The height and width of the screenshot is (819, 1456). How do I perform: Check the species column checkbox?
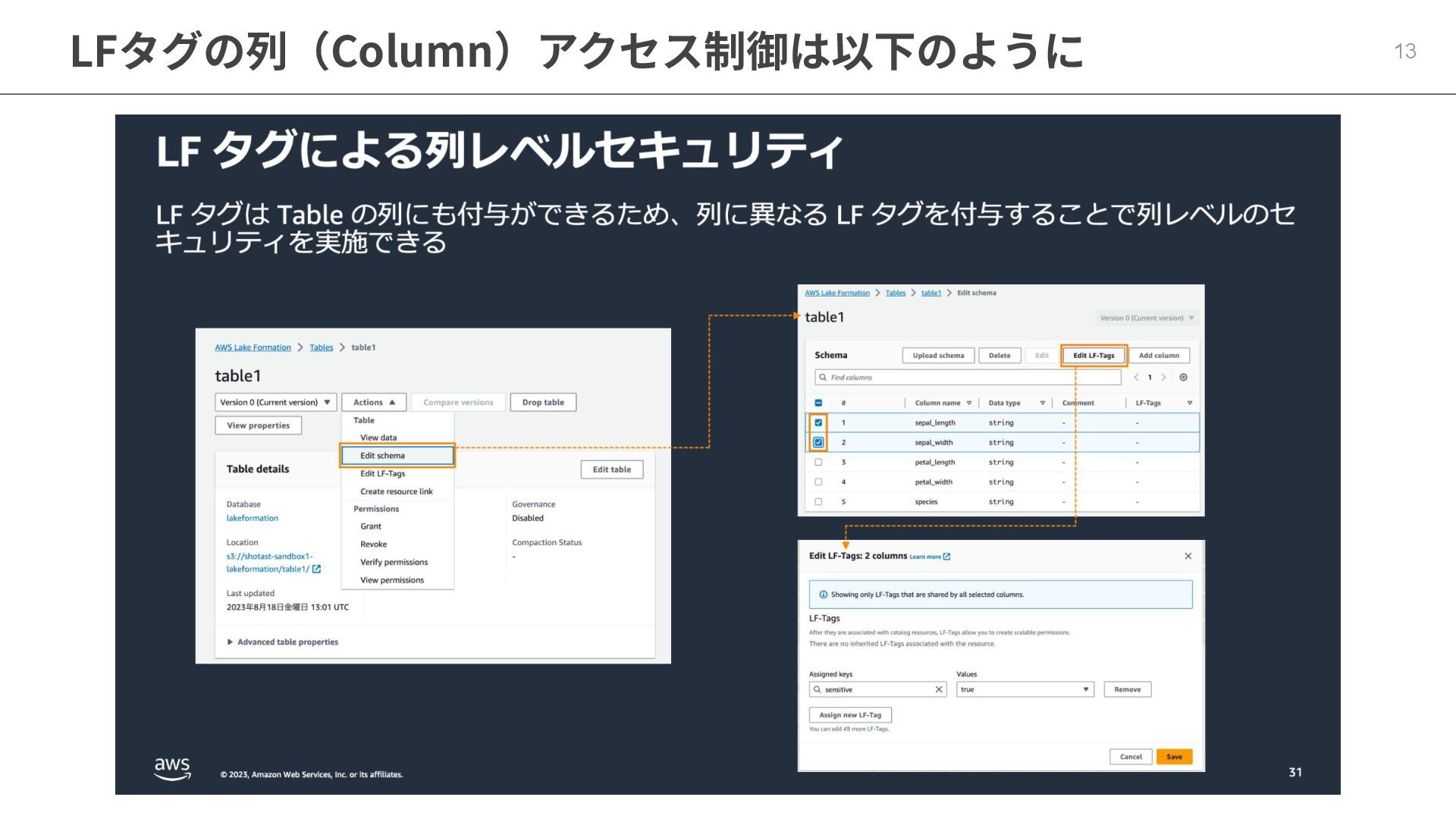[818, 502]
